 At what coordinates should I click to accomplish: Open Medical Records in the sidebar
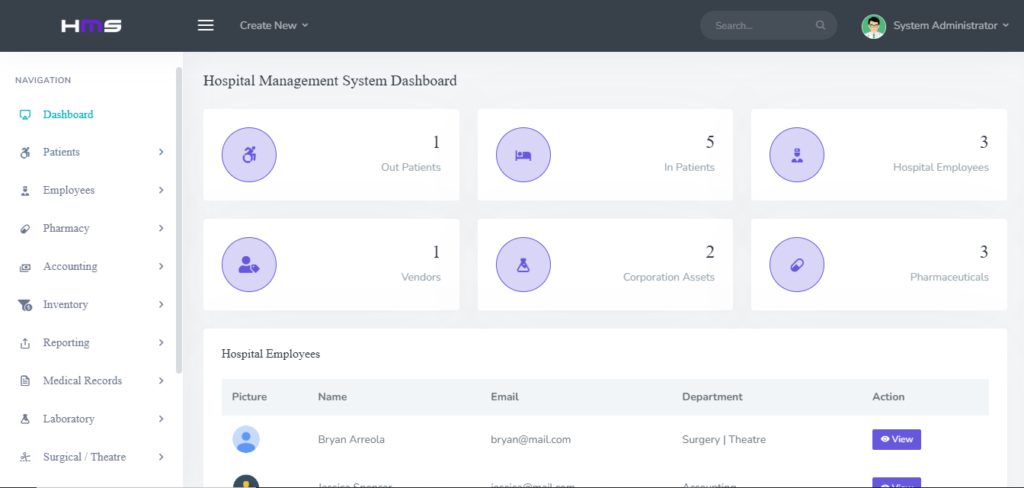tap(82, 381)
